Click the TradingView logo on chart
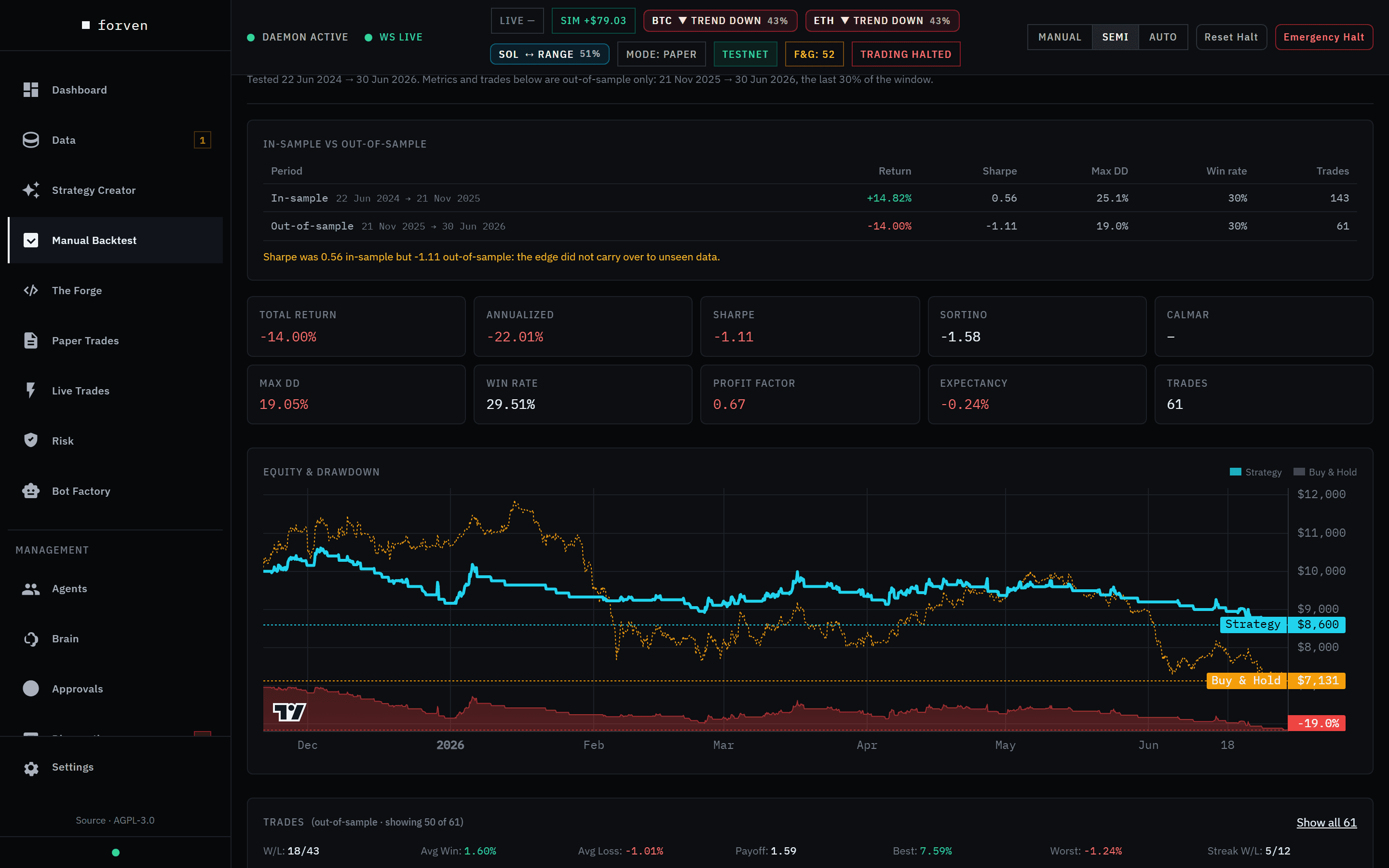 289,712
